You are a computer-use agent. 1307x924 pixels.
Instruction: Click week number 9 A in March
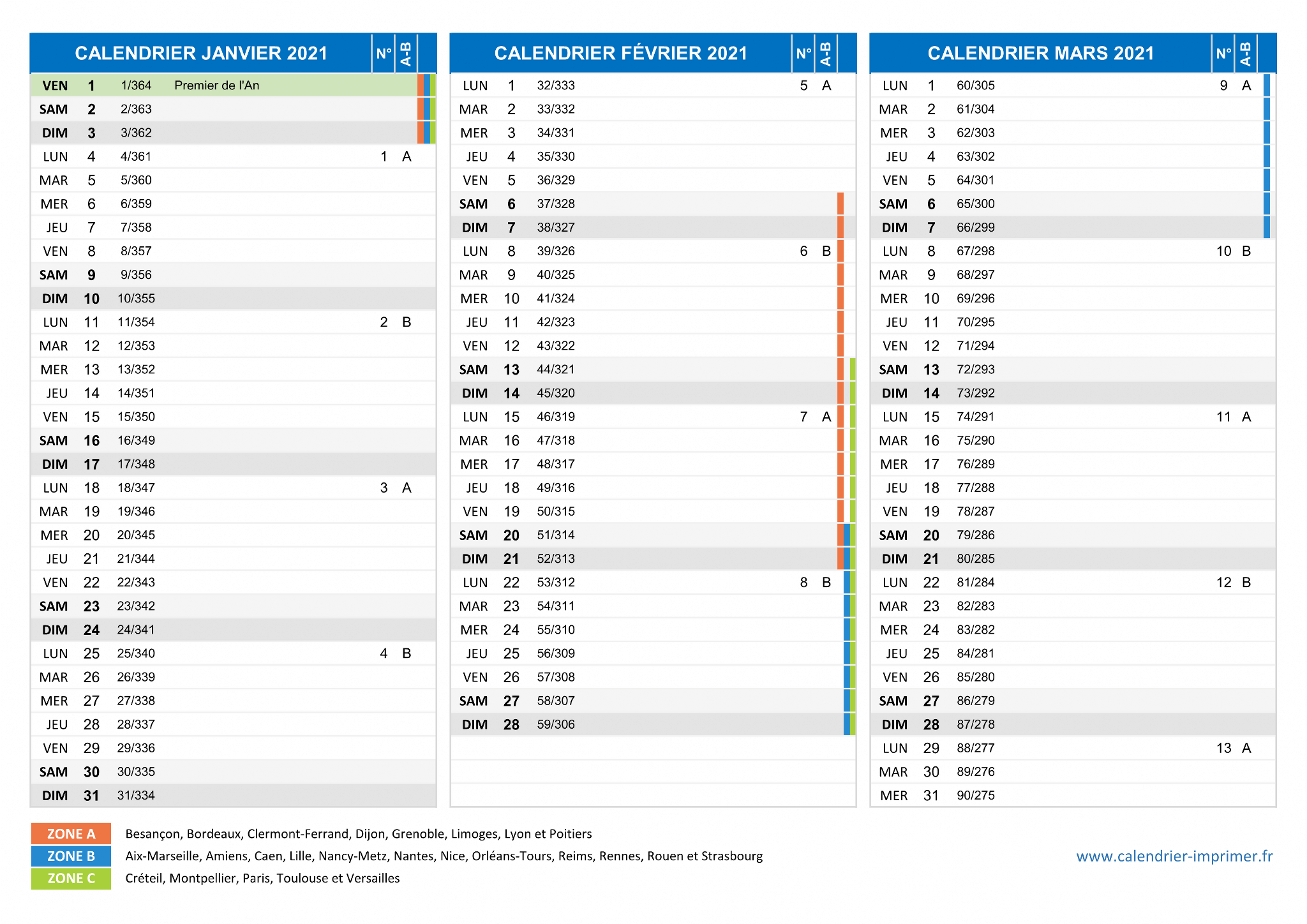click(x=1236, y=86)
